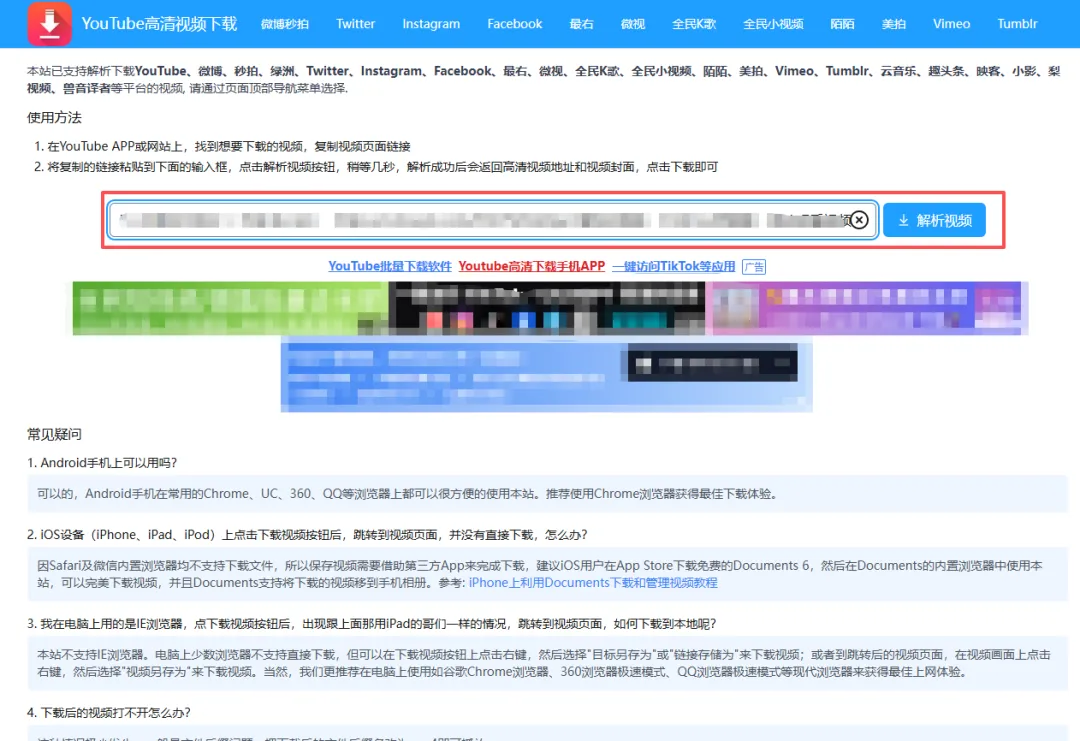The height and width of the screenshot is (741, 1080).
Task: Open iPhone上利用Documents下载和管理视频教程 link
Action: [x=593, y=583]
